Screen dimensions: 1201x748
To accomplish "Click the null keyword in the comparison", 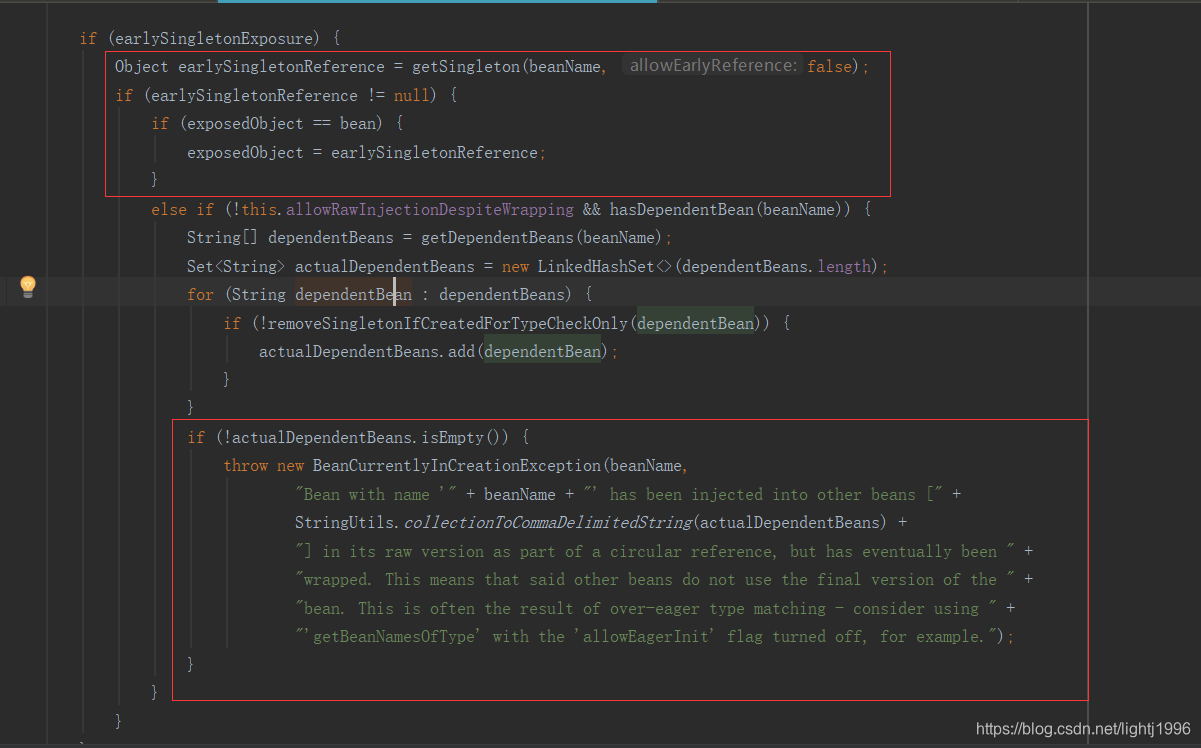I will [412, 96].
